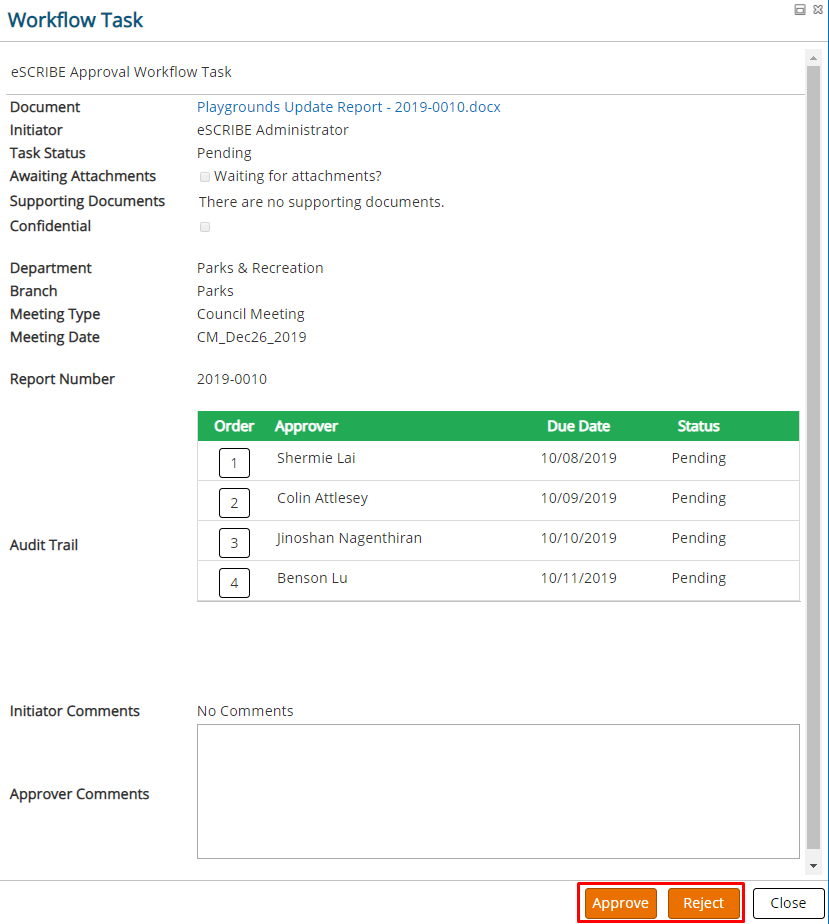The width and height of the screenshot is (829, 924).
Task: Click approver name Benson Lu
Action: (x=312, y=578)
